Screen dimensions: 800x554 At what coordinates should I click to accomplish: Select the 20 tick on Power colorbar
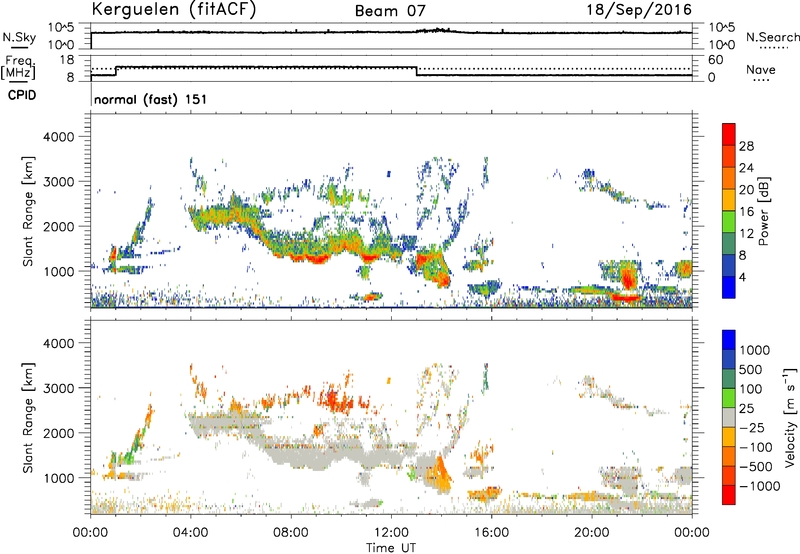(746, 190)
